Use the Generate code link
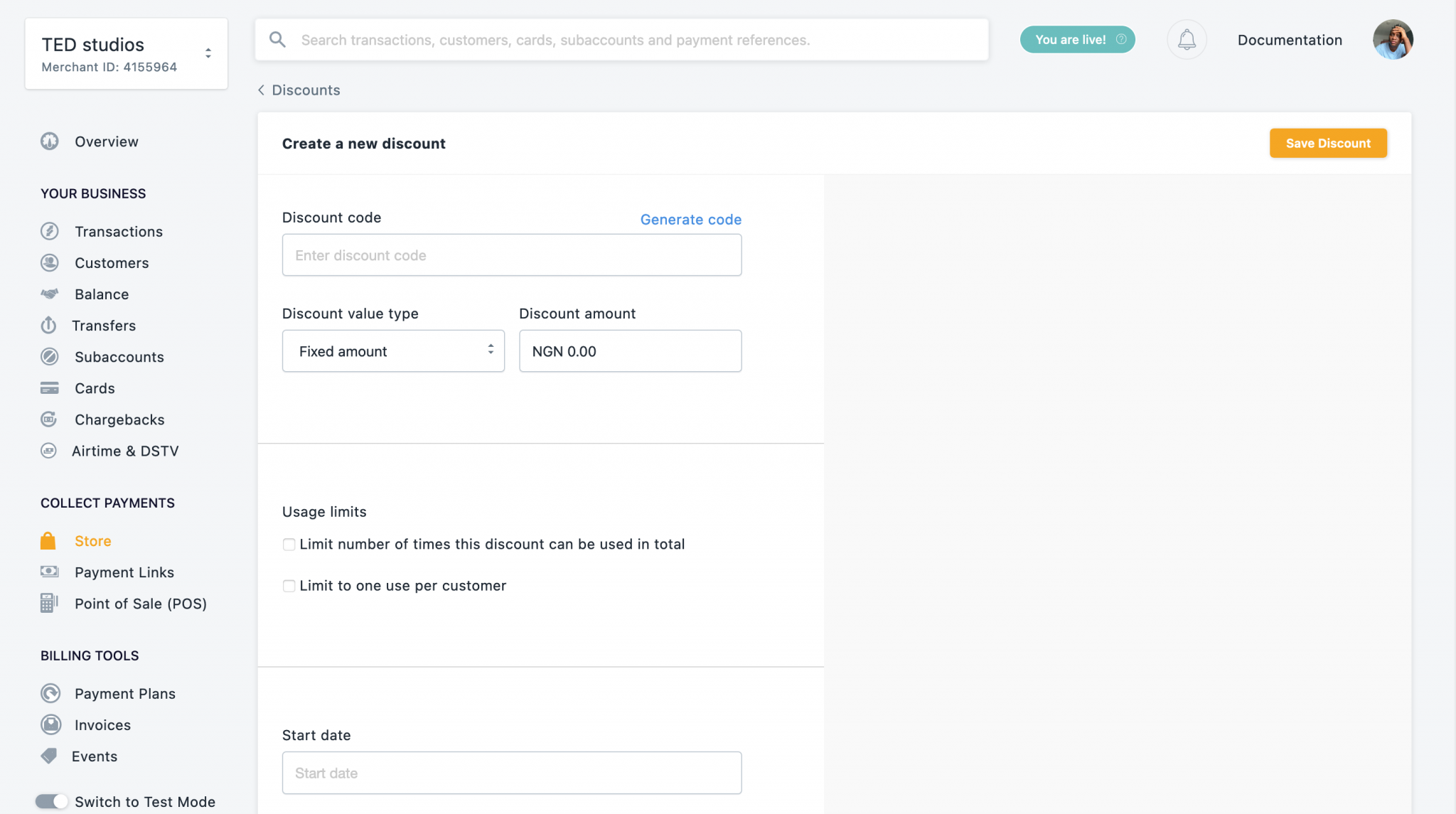 click(x=690, y=219)
